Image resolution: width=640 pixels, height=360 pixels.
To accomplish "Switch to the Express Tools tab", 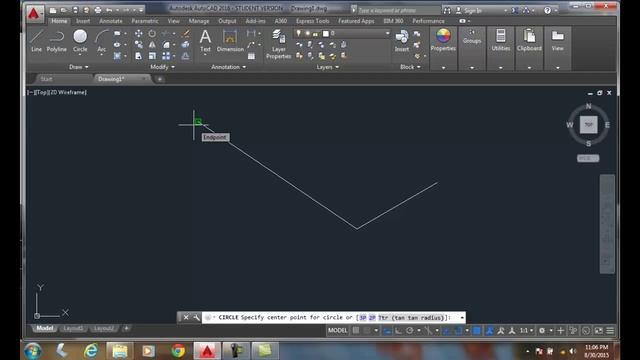I will tap(313, 21).
